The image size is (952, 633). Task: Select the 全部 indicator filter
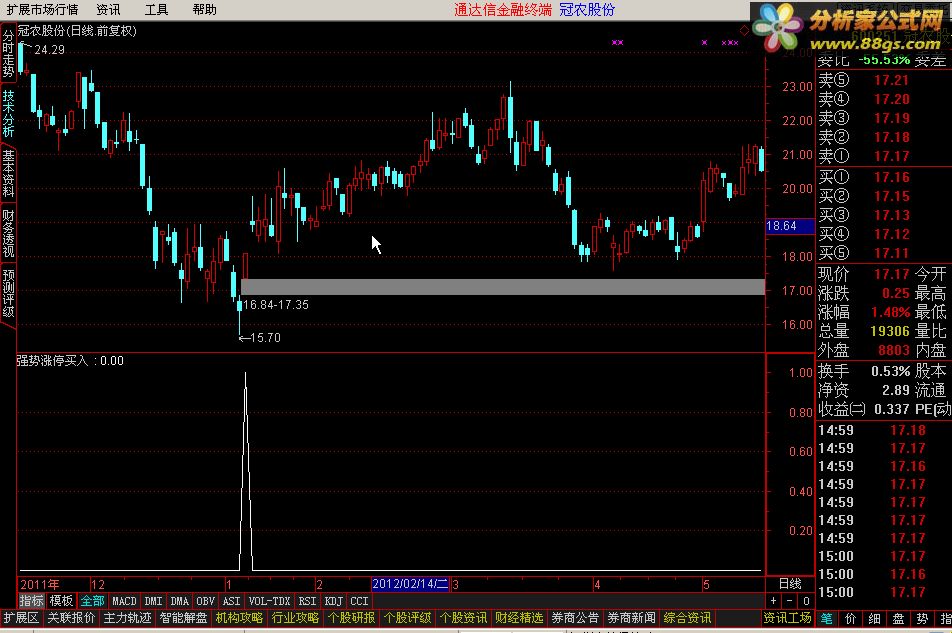pos(92,601)
